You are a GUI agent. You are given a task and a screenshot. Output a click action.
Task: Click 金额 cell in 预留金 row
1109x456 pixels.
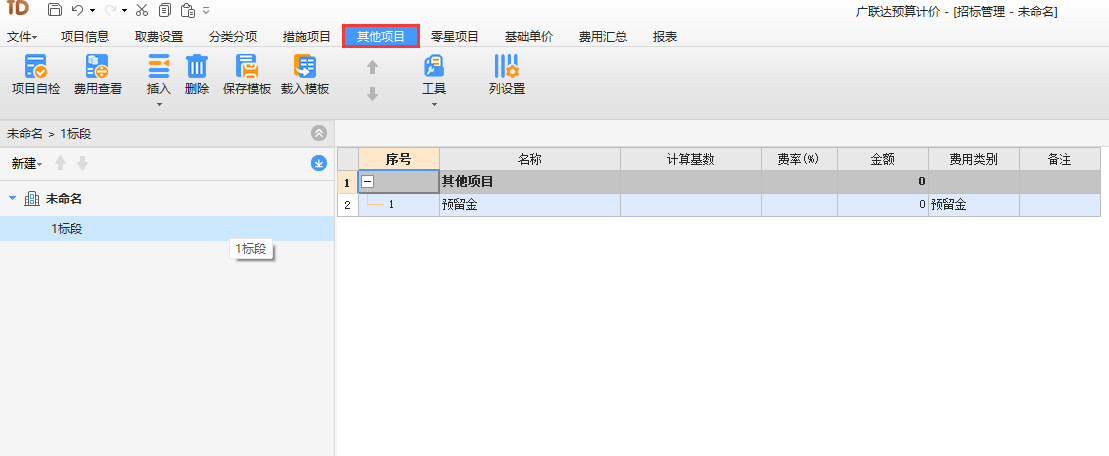883,205
